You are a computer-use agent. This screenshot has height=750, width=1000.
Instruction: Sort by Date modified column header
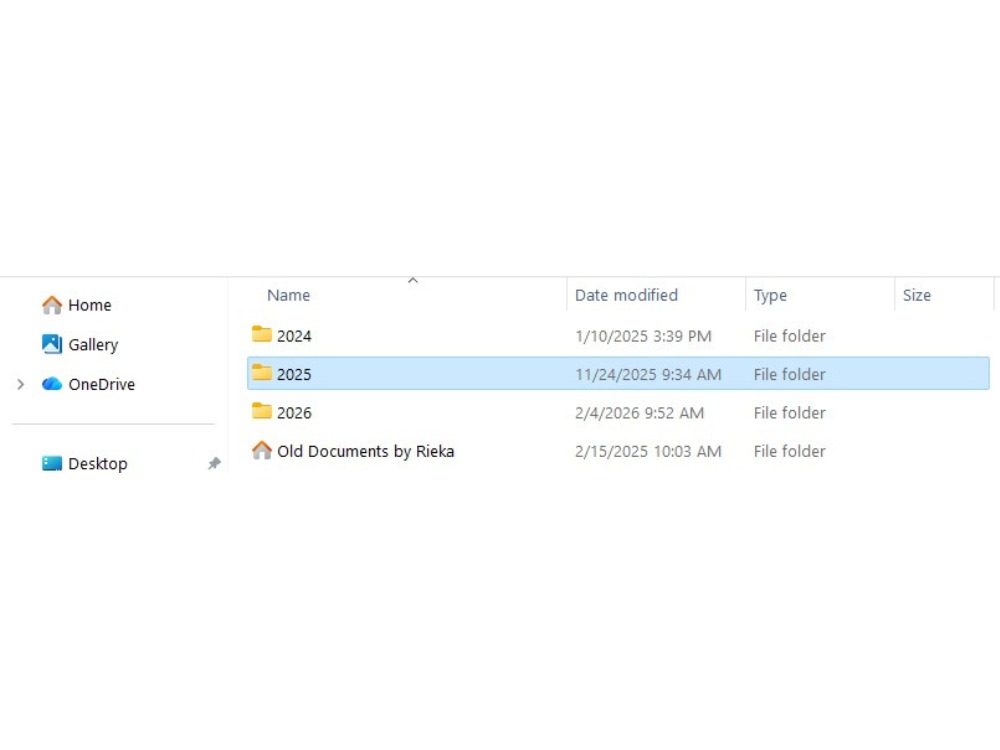point(626,295)
